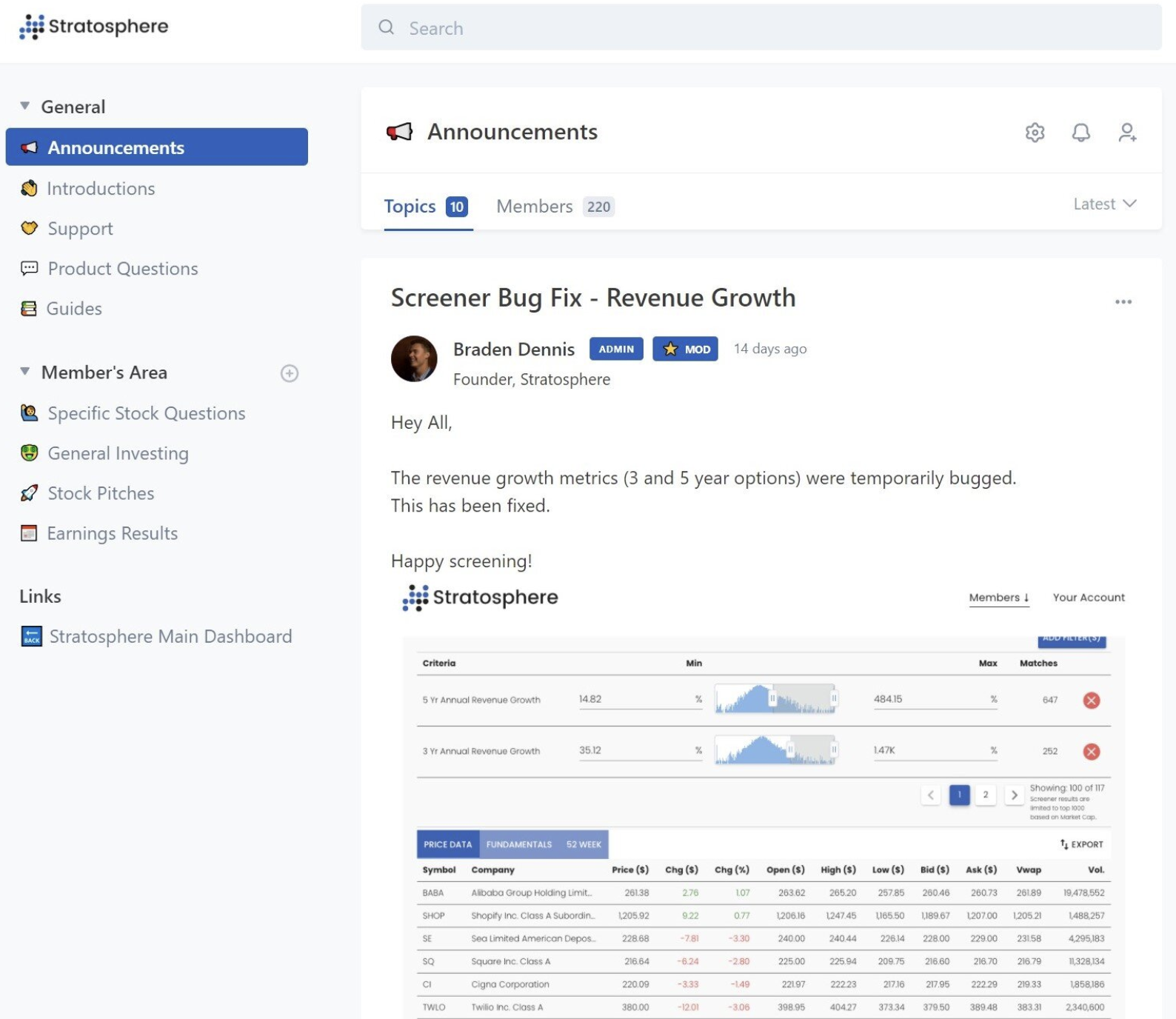Select the FUNDAMENTALS tab
1176x1019 pixels.
[519, 844]
